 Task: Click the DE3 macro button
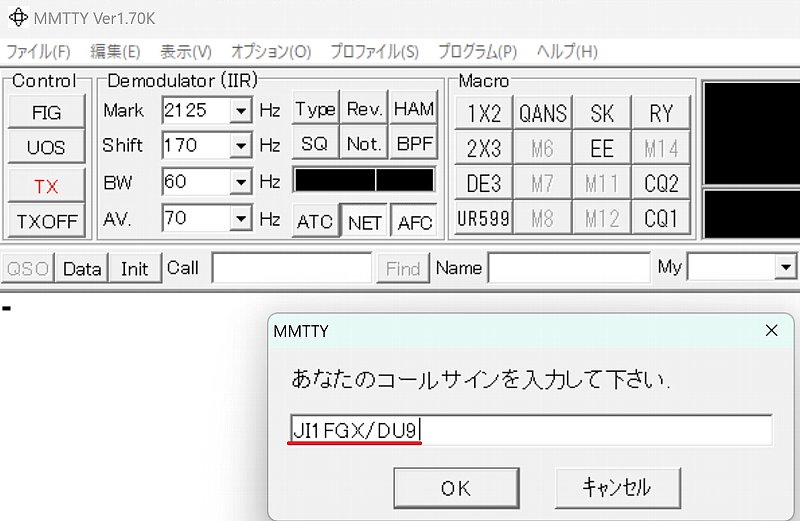[x=483, y=183]
